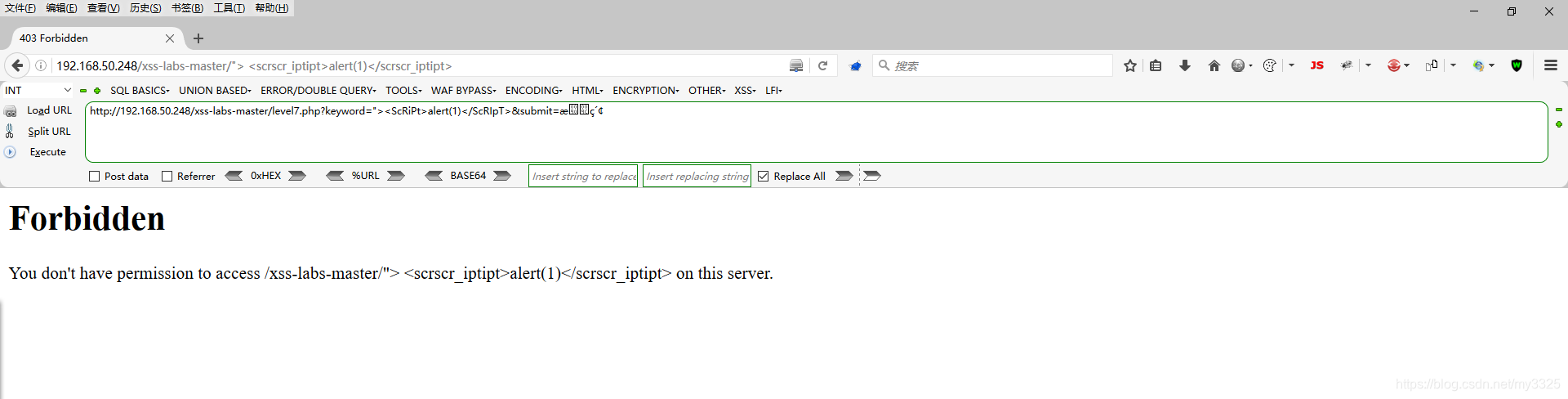Open a new tab with the plus button
The width and height of the screenshot is (1568, 399).
click(x=198, y=38)
